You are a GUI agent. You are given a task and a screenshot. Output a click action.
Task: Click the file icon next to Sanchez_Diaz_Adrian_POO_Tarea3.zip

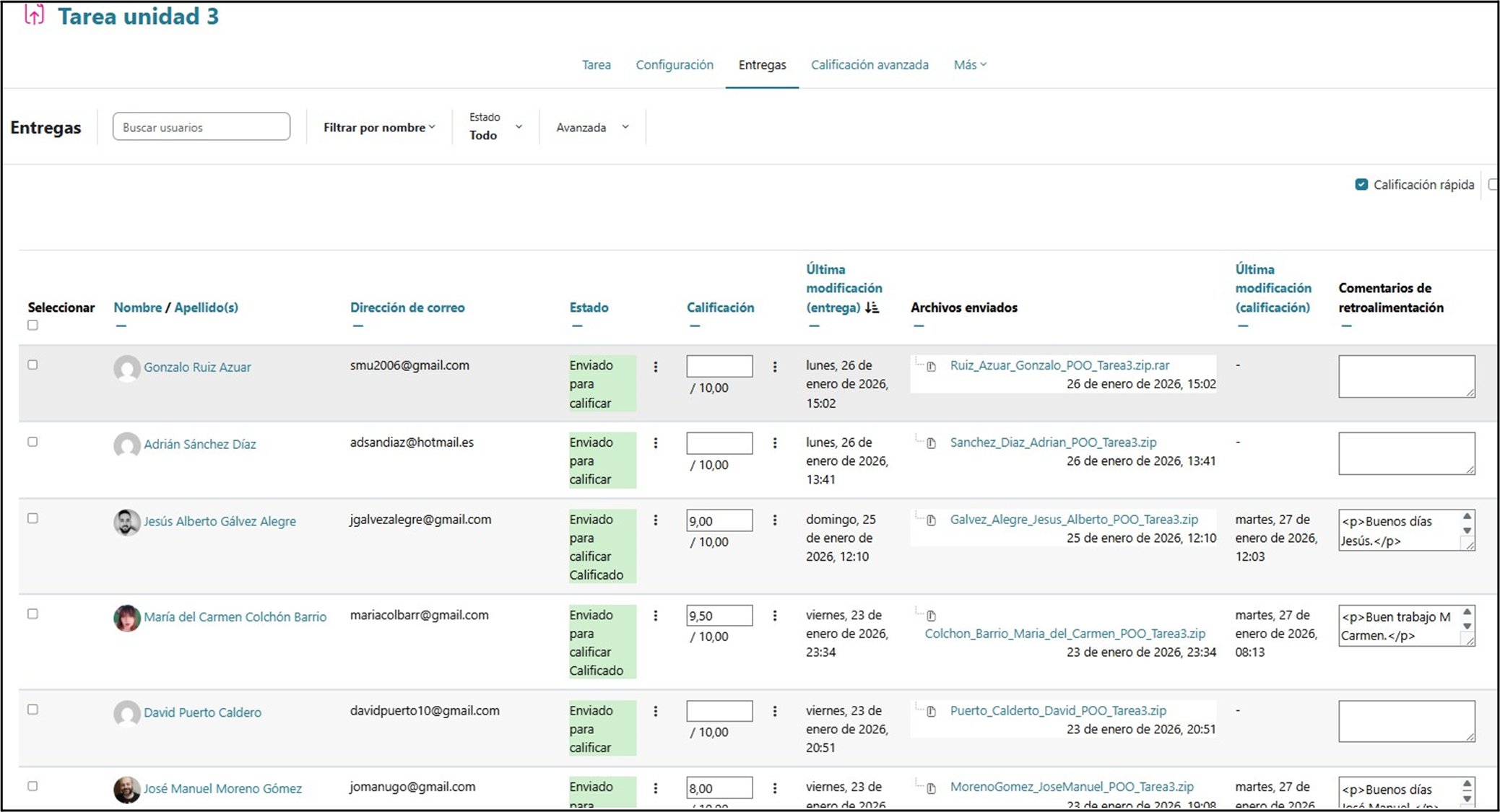coord(931,443)
